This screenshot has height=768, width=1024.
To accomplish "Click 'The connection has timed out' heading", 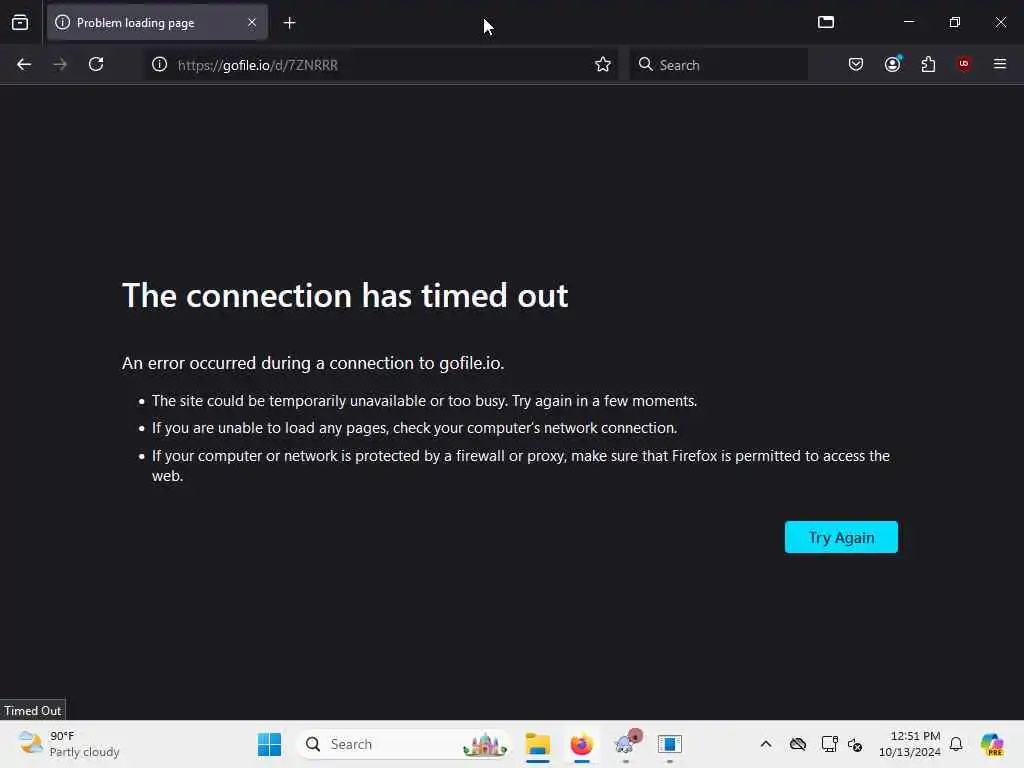I will tap(345, 296).
